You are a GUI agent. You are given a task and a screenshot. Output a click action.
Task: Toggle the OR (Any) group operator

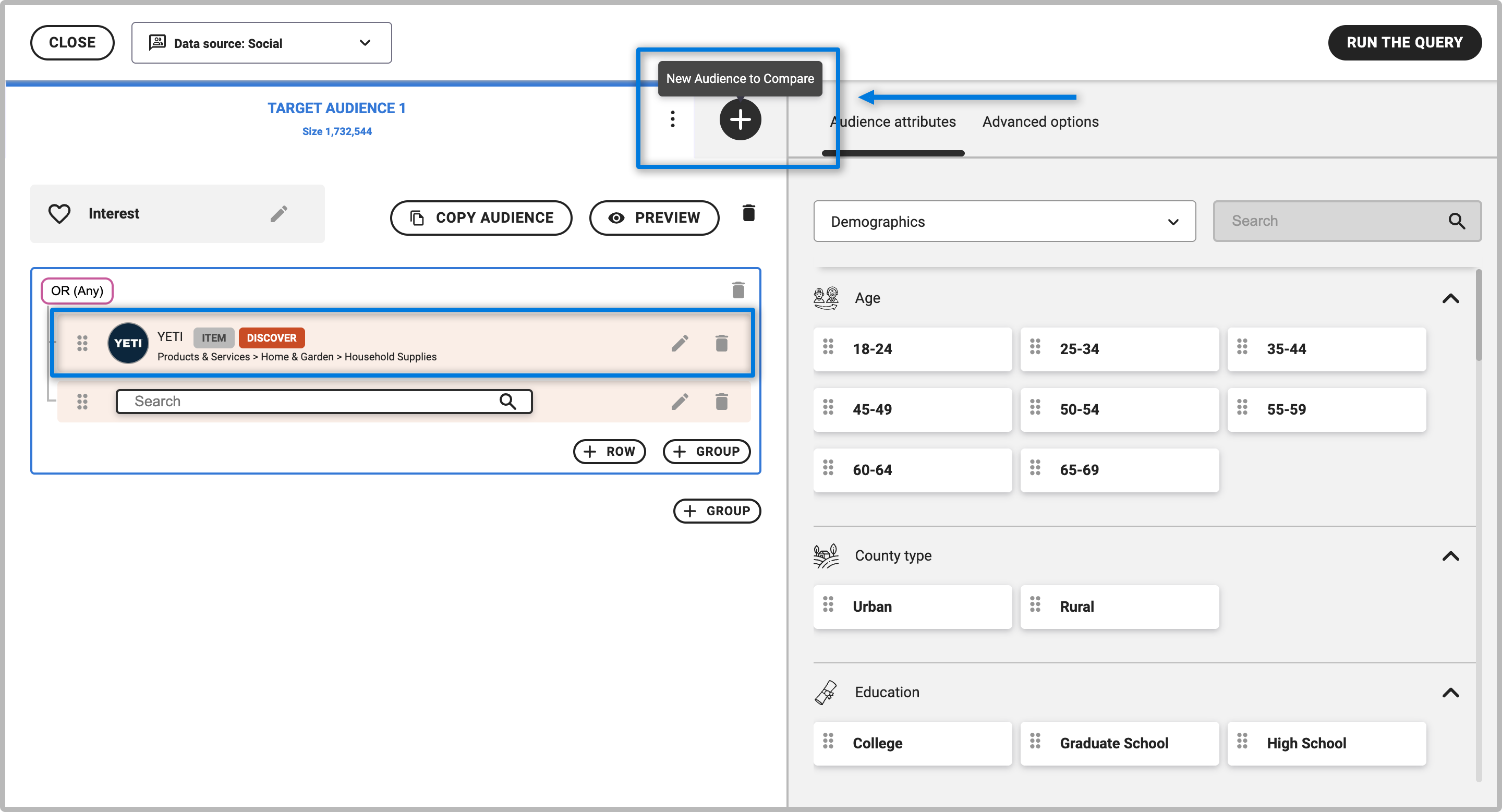point(77,290)
